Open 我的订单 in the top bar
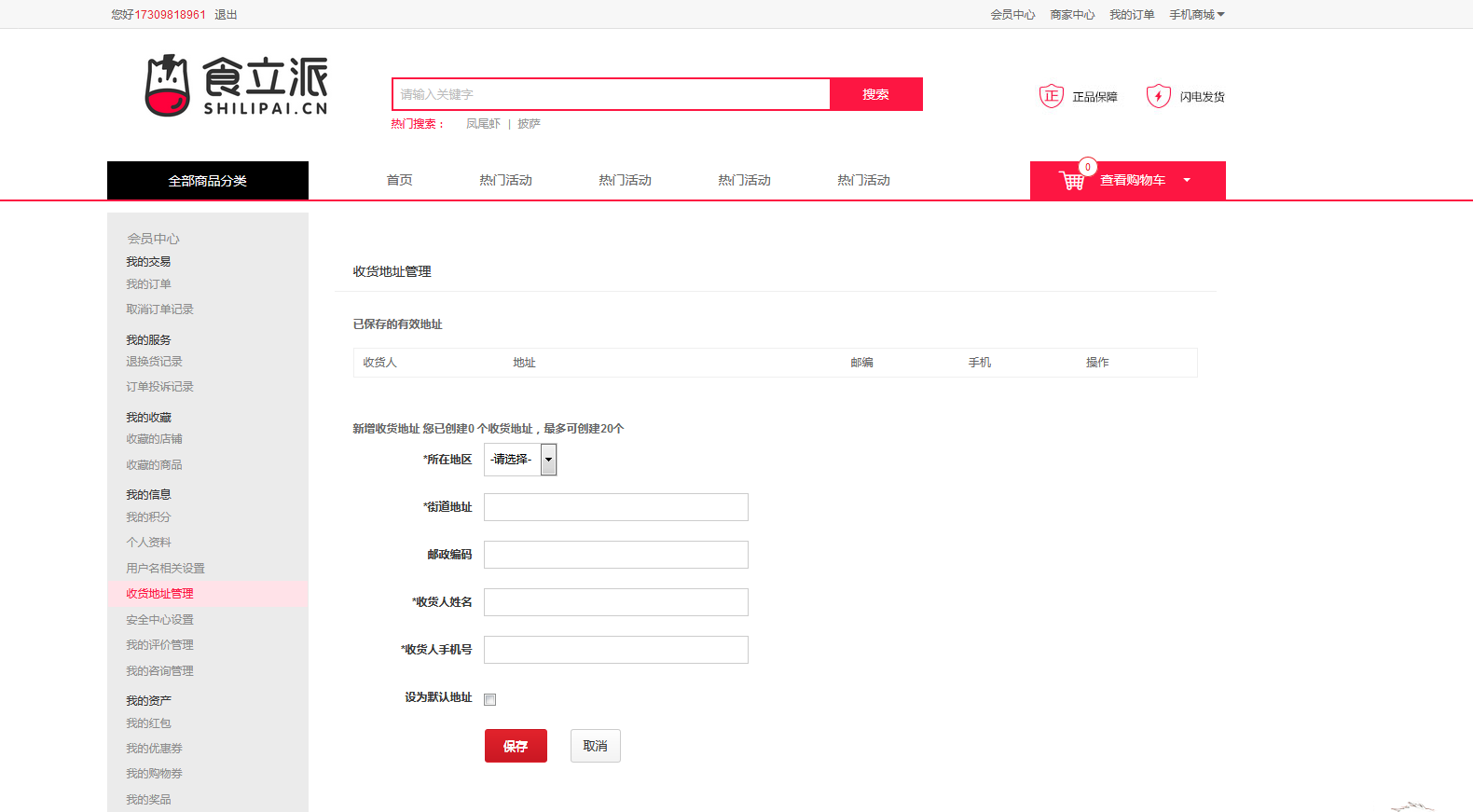 click(1132, 15)
